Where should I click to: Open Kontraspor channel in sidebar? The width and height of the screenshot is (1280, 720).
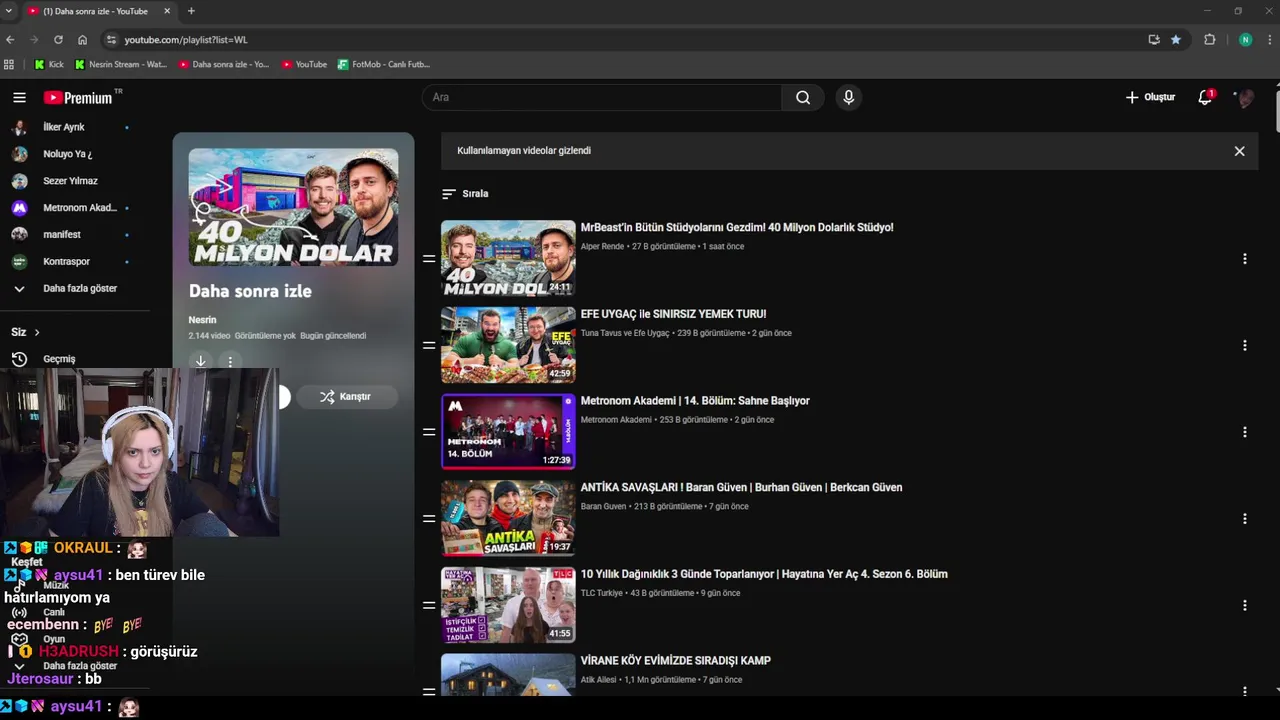coord(68,261)
